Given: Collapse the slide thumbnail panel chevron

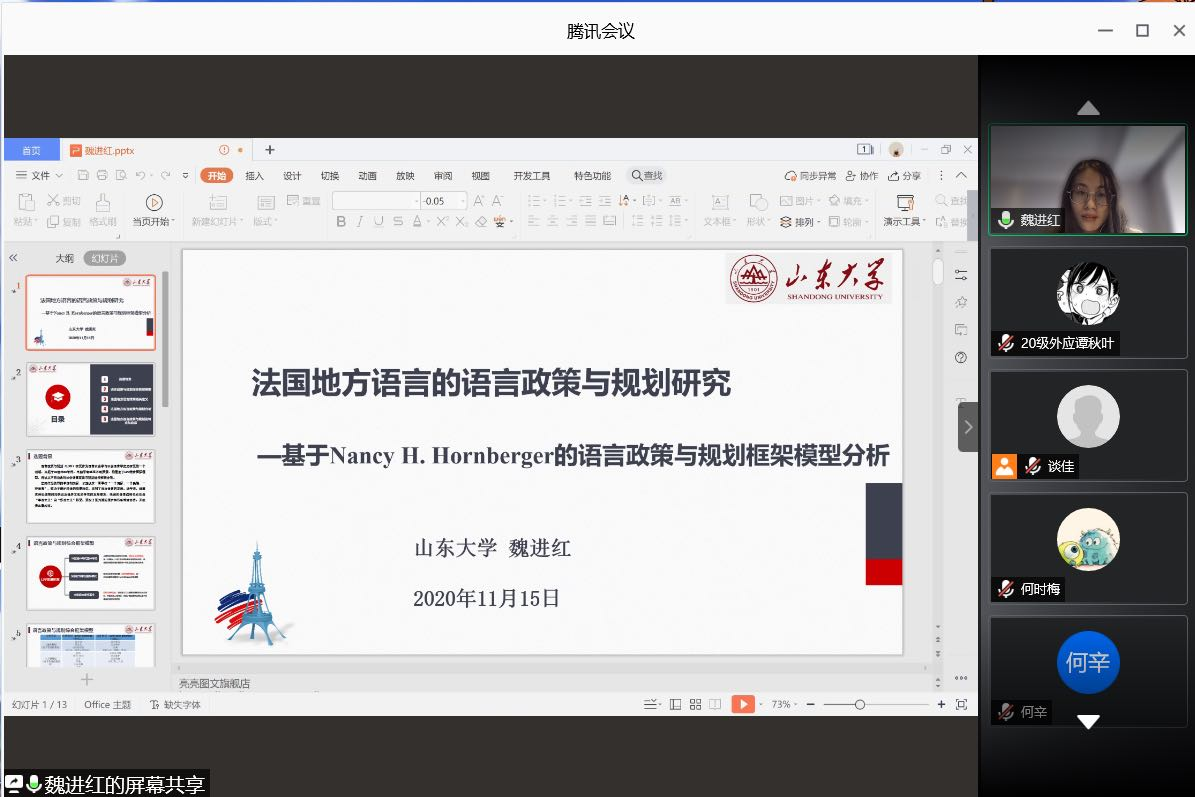Looking at the screenshot, I should (x=14, y=258).
